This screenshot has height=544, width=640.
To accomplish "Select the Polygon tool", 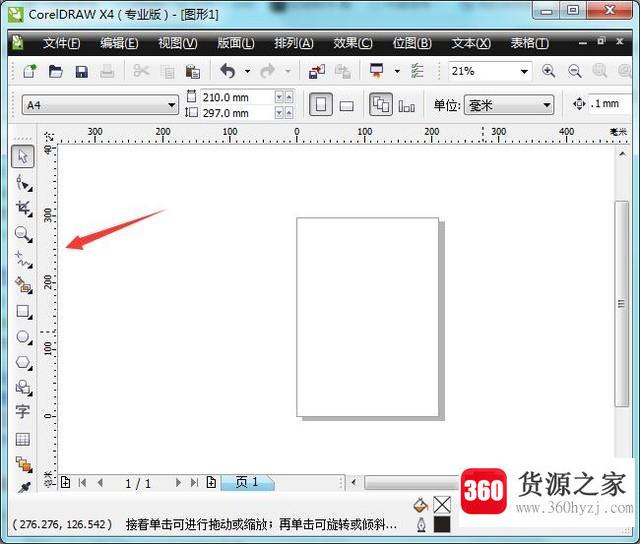I will click(x=23, y=362).
